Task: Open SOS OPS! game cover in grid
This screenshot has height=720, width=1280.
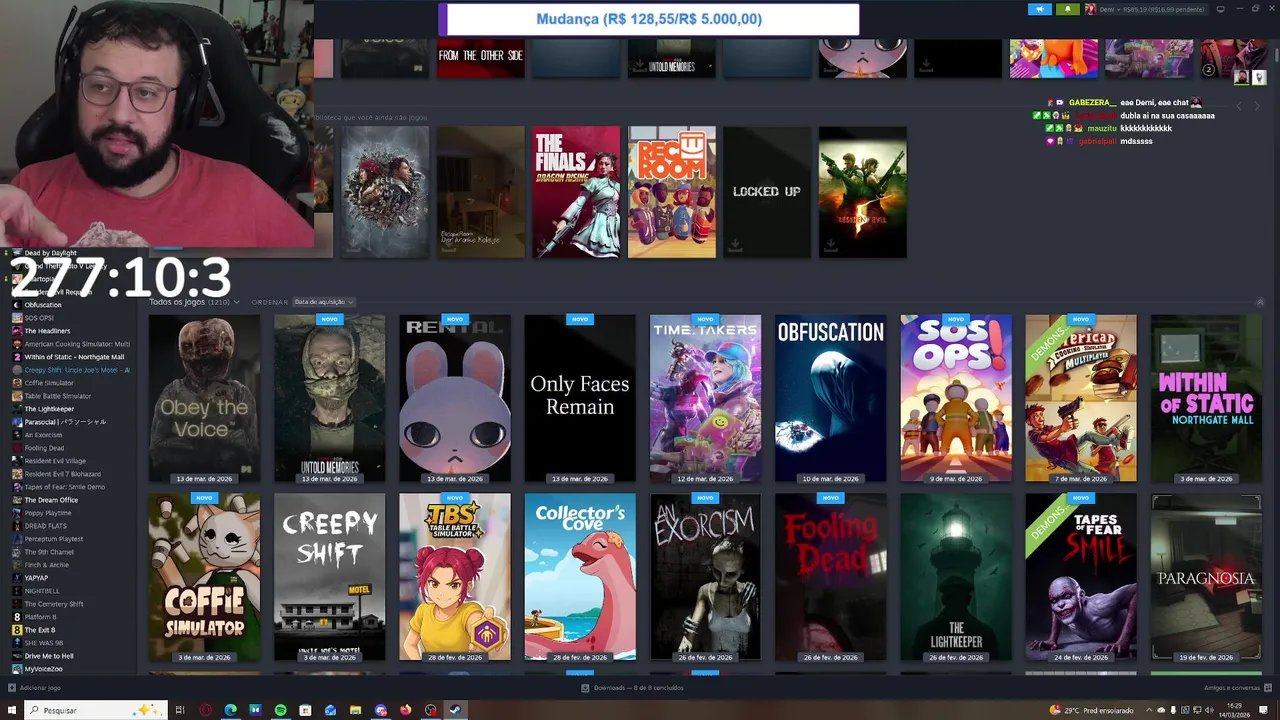Action: pos(956,398)
